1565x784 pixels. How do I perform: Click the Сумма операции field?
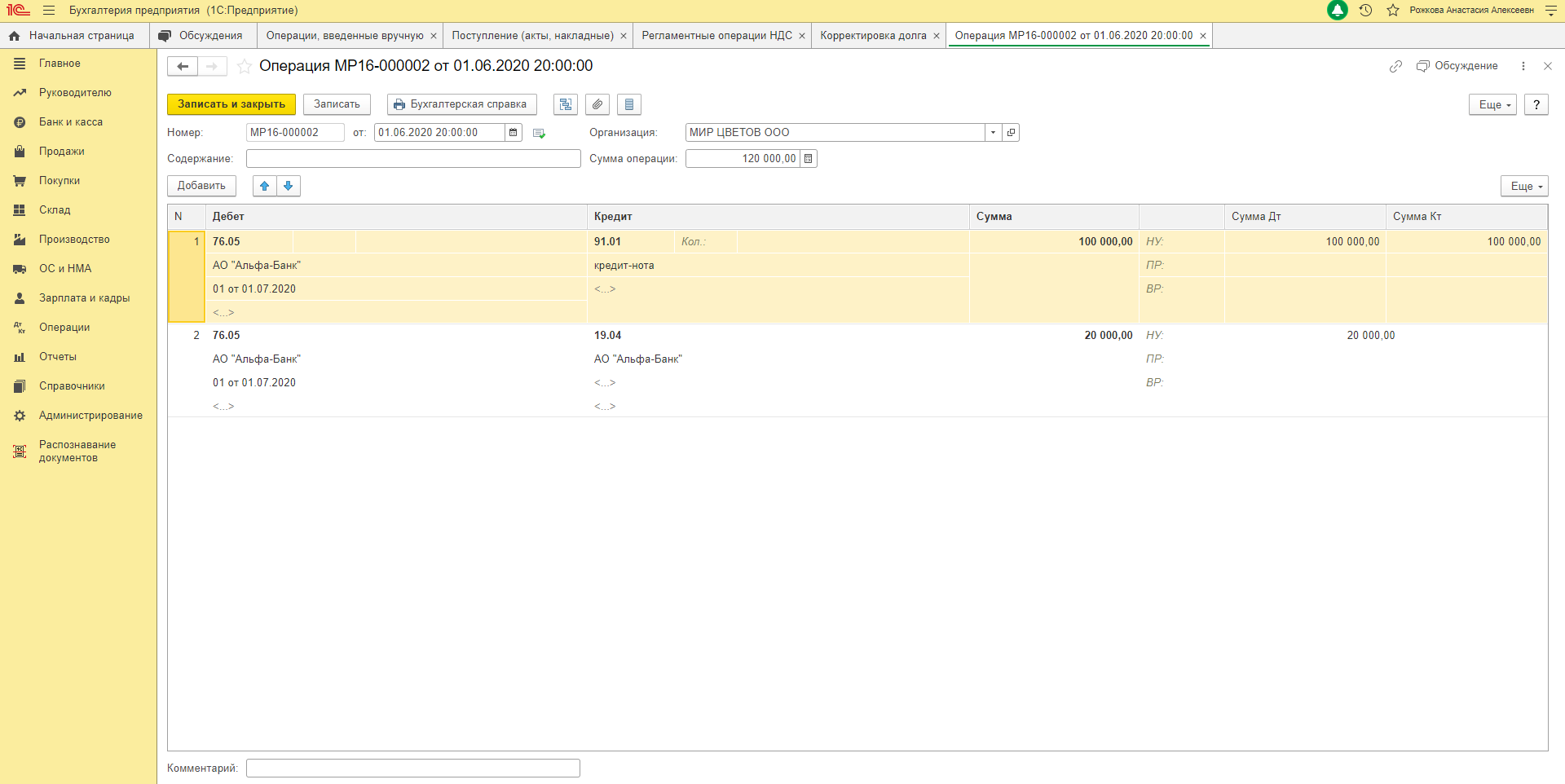pyautogui.click(x=743, y=159)
